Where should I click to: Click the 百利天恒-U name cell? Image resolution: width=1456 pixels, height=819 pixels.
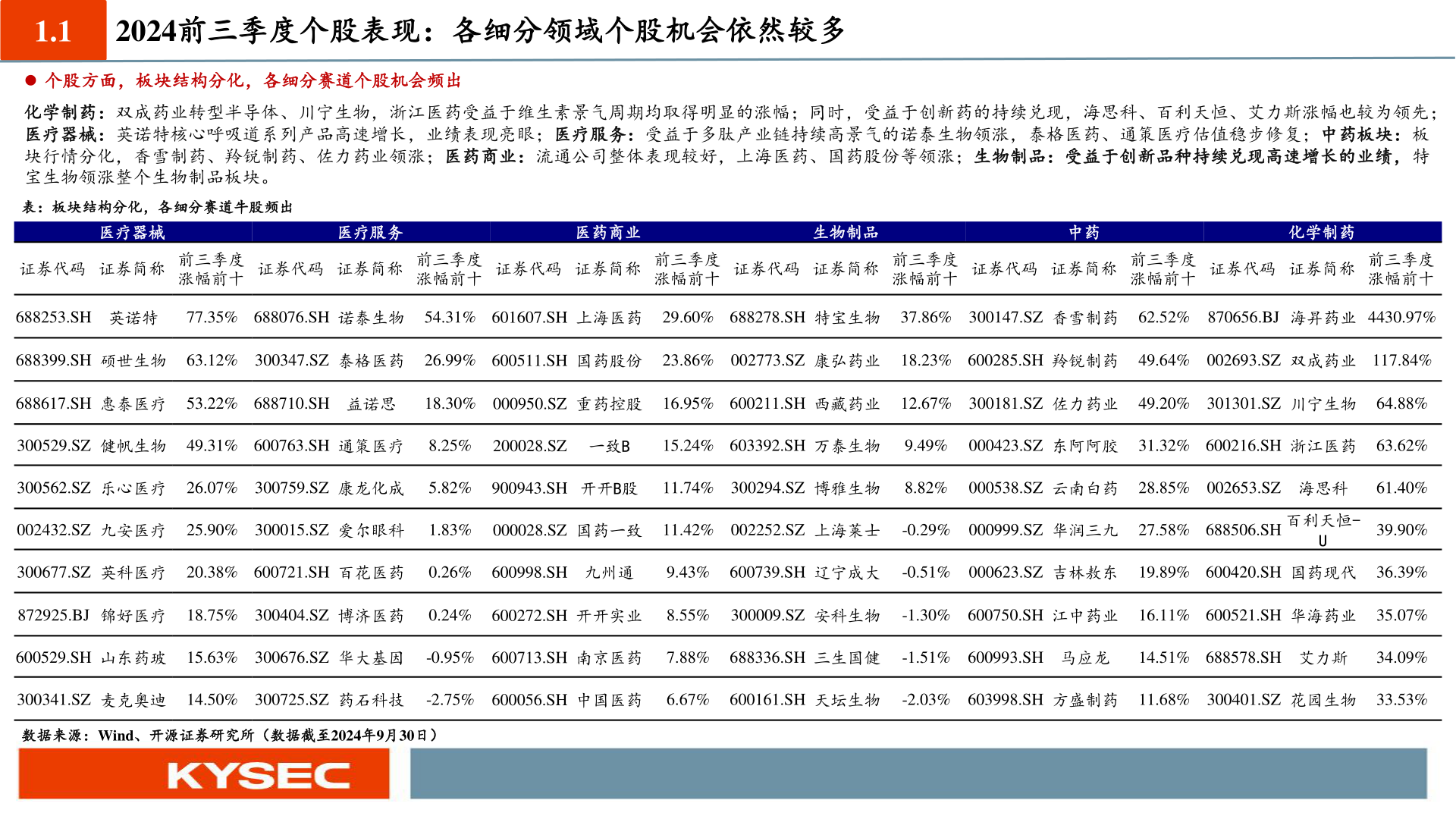(1324, 530)
